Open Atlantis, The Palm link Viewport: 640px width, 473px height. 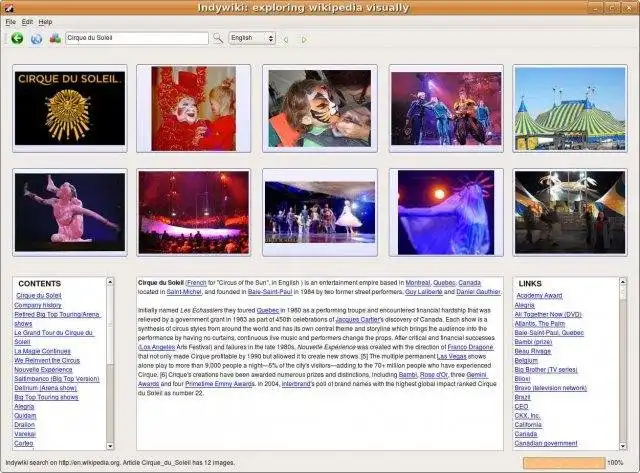pos(540,324)
